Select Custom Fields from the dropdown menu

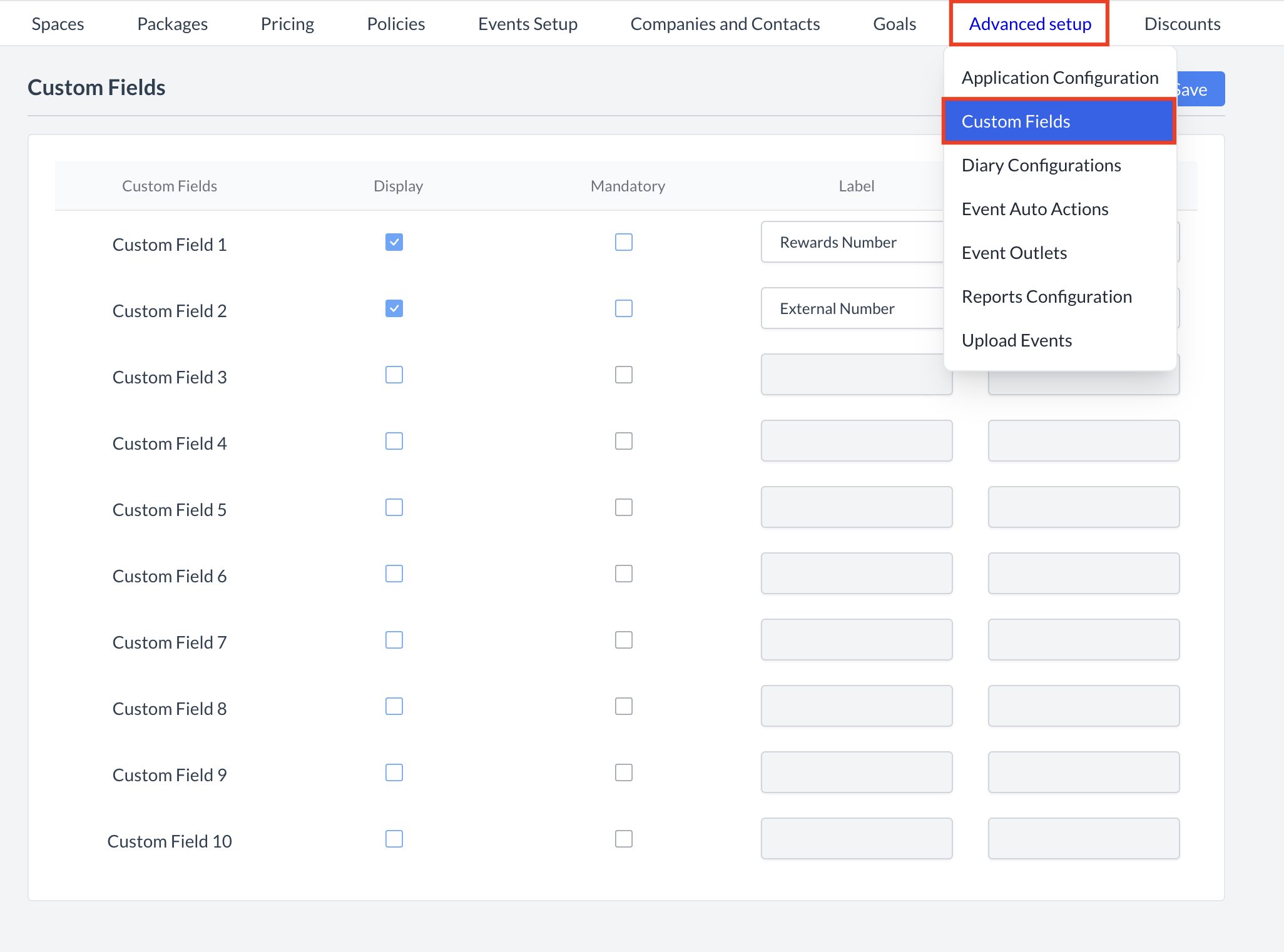pos(1016,121)
